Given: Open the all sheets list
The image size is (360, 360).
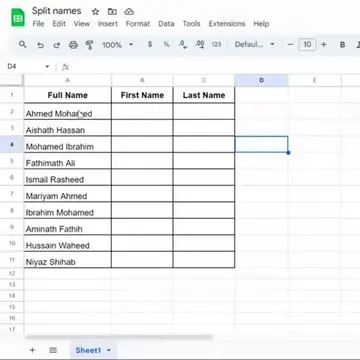Looking at the screenshot, I should (53, 350).
